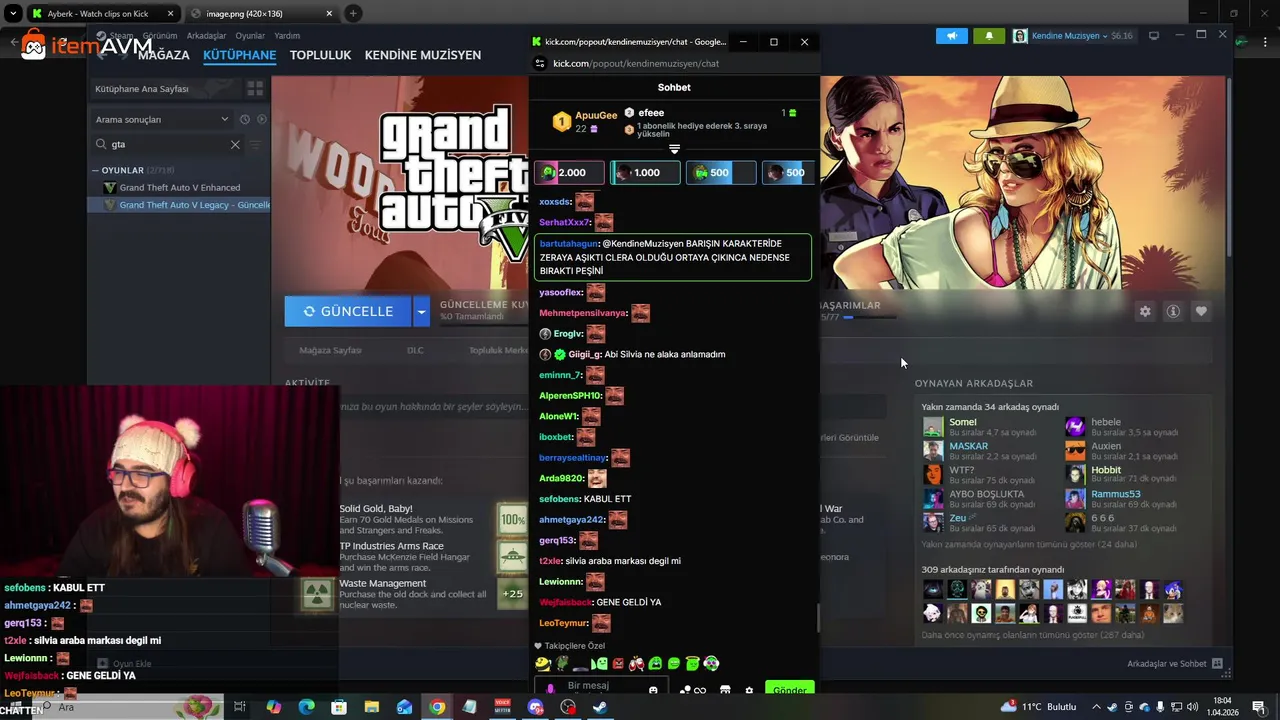
Task: Click the ready-to-play icon beside clock
Action: pos(262,119)
